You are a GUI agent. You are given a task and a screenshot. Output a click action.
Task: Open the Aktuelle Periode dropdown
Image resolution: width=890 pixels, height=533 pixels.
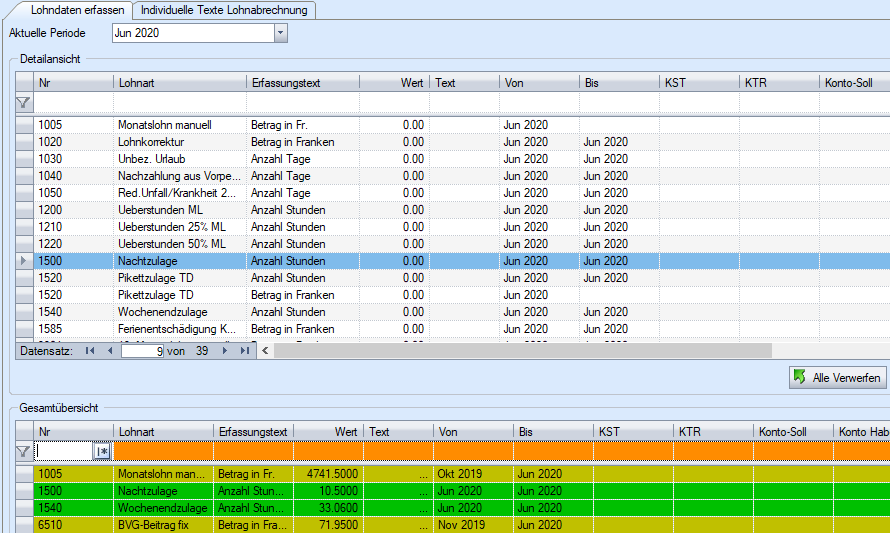click(280, 34)
